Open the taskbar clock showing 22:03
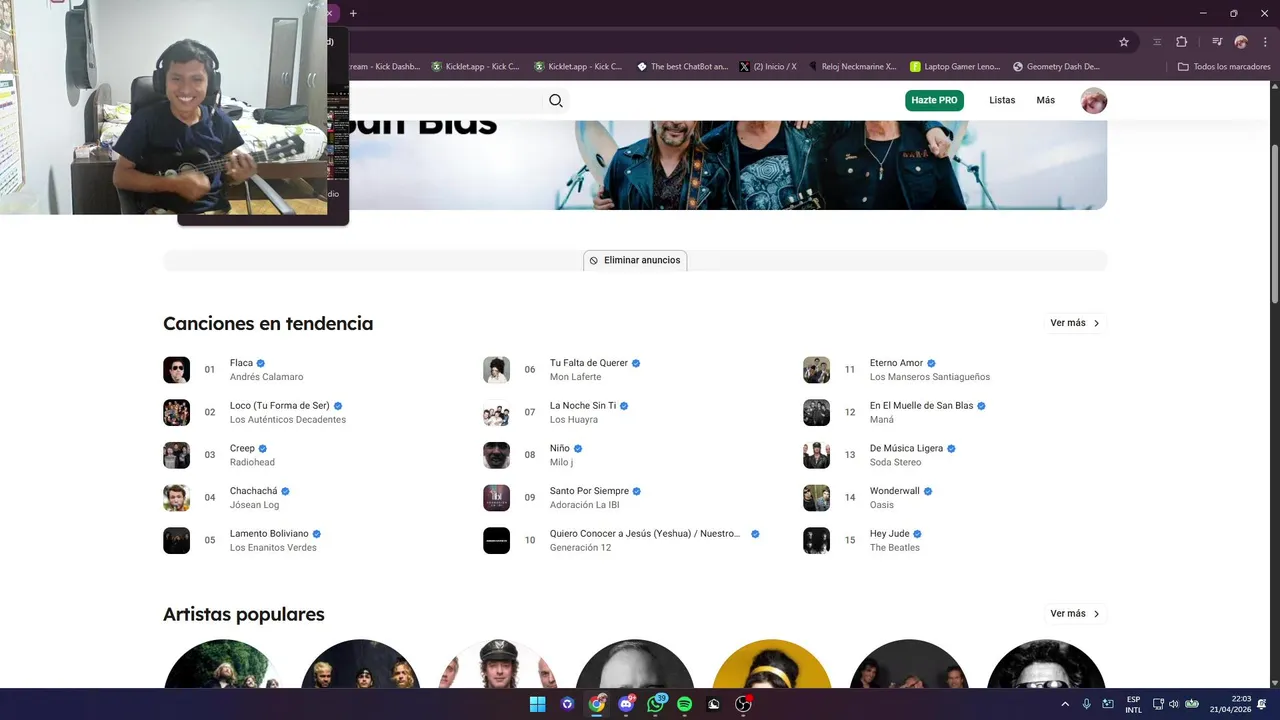This screenshot has height=720, width=1280. point(1230,704)
